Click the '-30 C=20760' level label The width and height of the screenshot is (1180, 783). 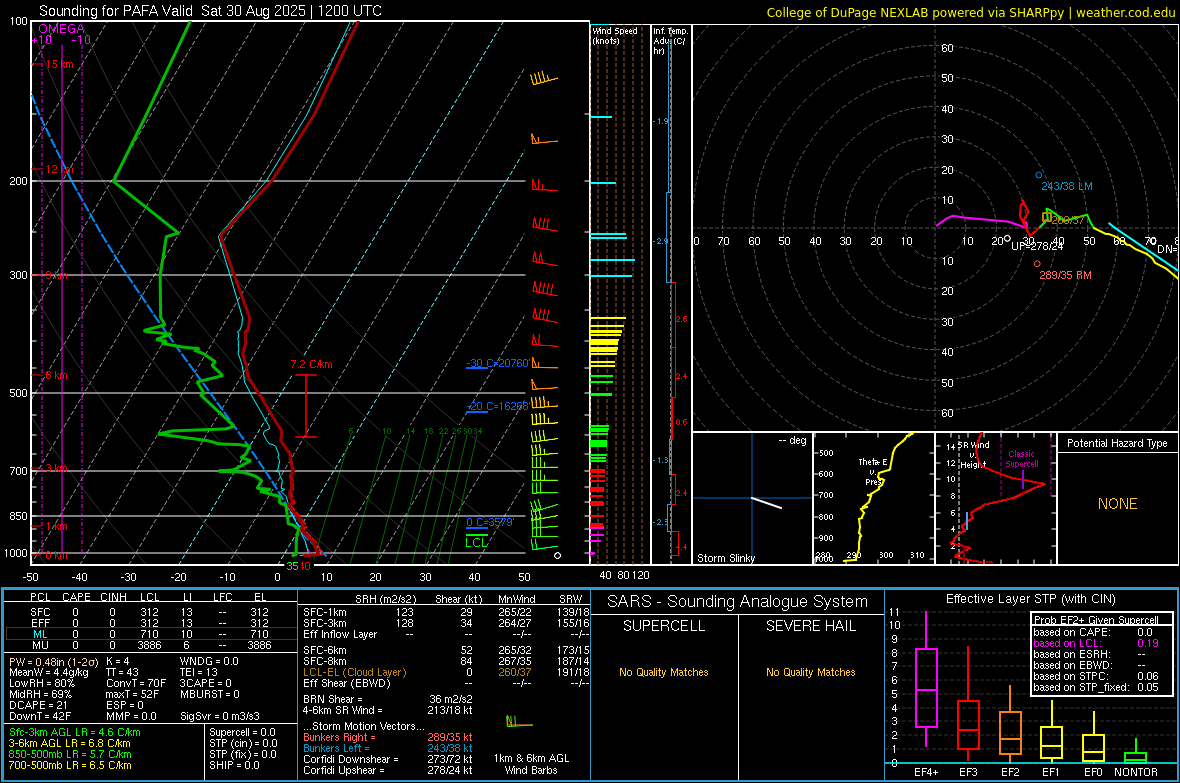click(x=498, y=364)
